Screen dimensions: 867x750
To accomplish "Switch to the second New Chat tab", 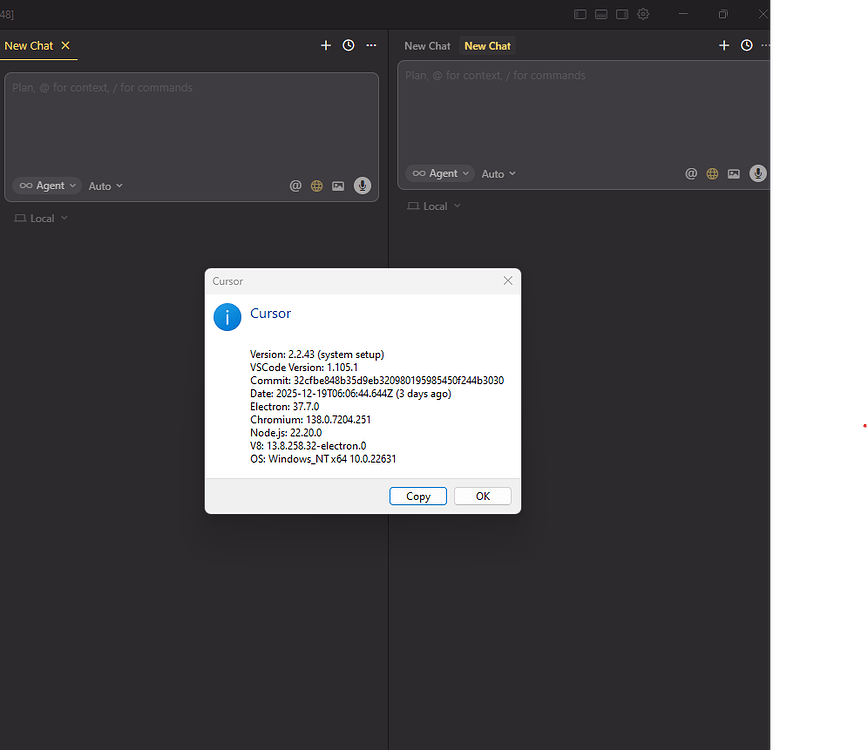I will pyautogui.click(x=487, y=45).
